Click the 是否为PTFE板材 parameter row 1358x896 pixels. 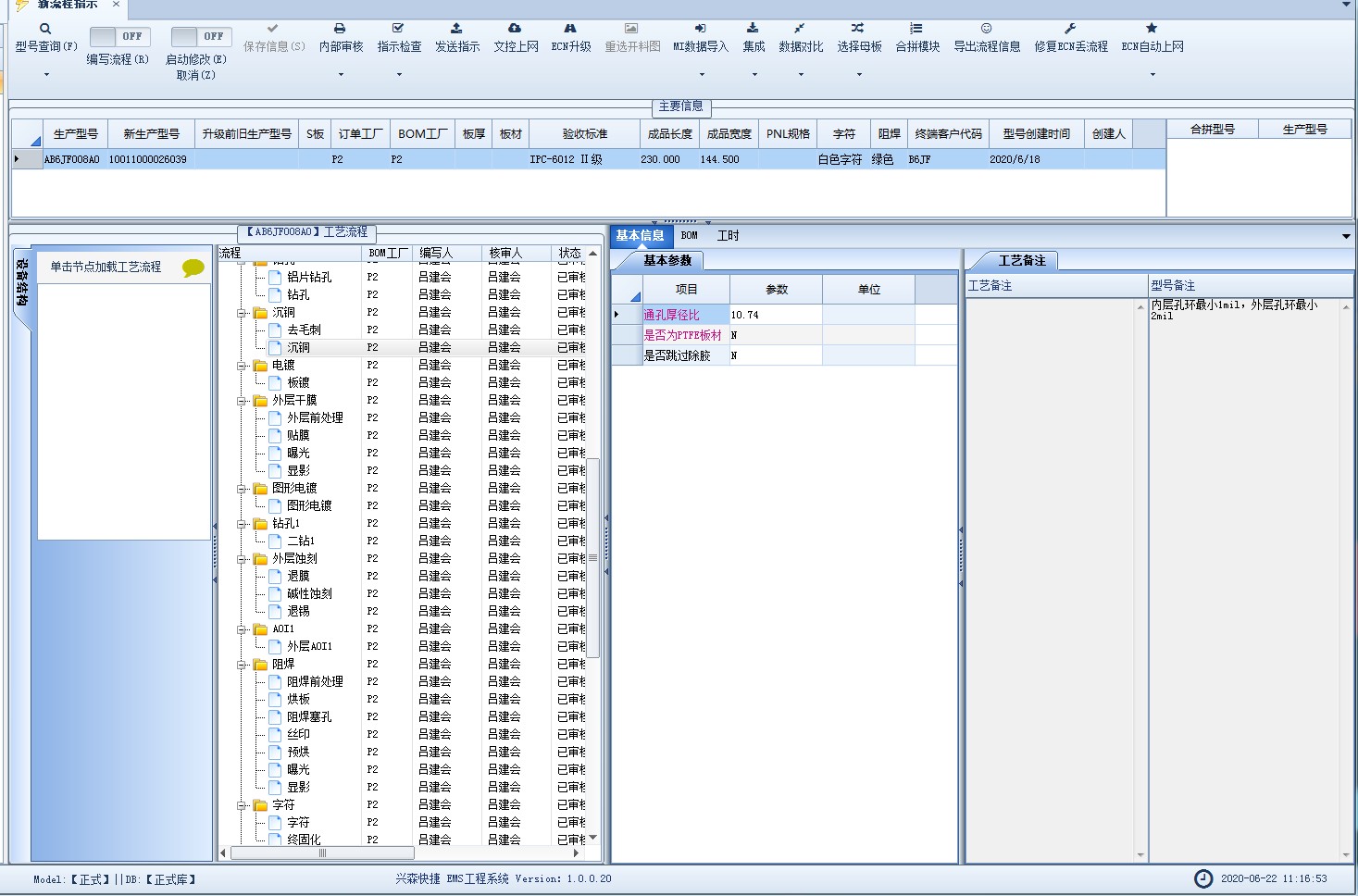pyautogui.click(x=784, y=335)
